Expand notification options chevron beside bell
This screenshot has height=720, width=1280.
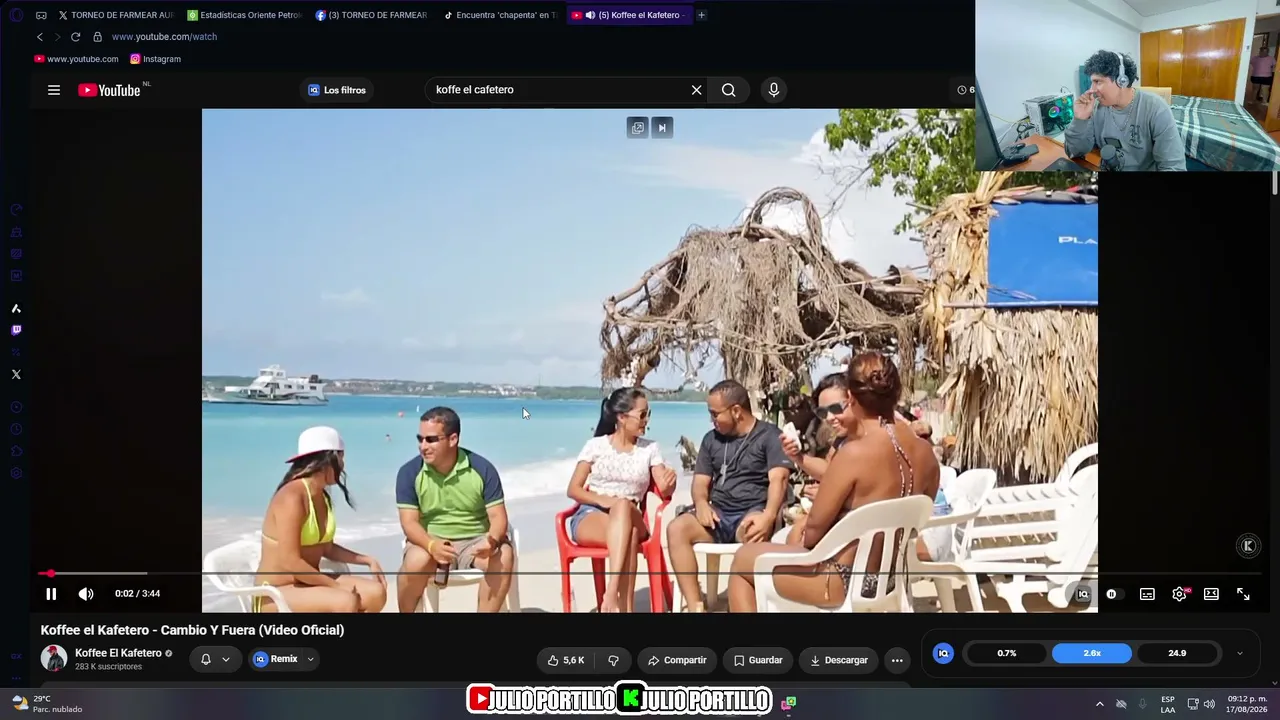tap(226, 660)
